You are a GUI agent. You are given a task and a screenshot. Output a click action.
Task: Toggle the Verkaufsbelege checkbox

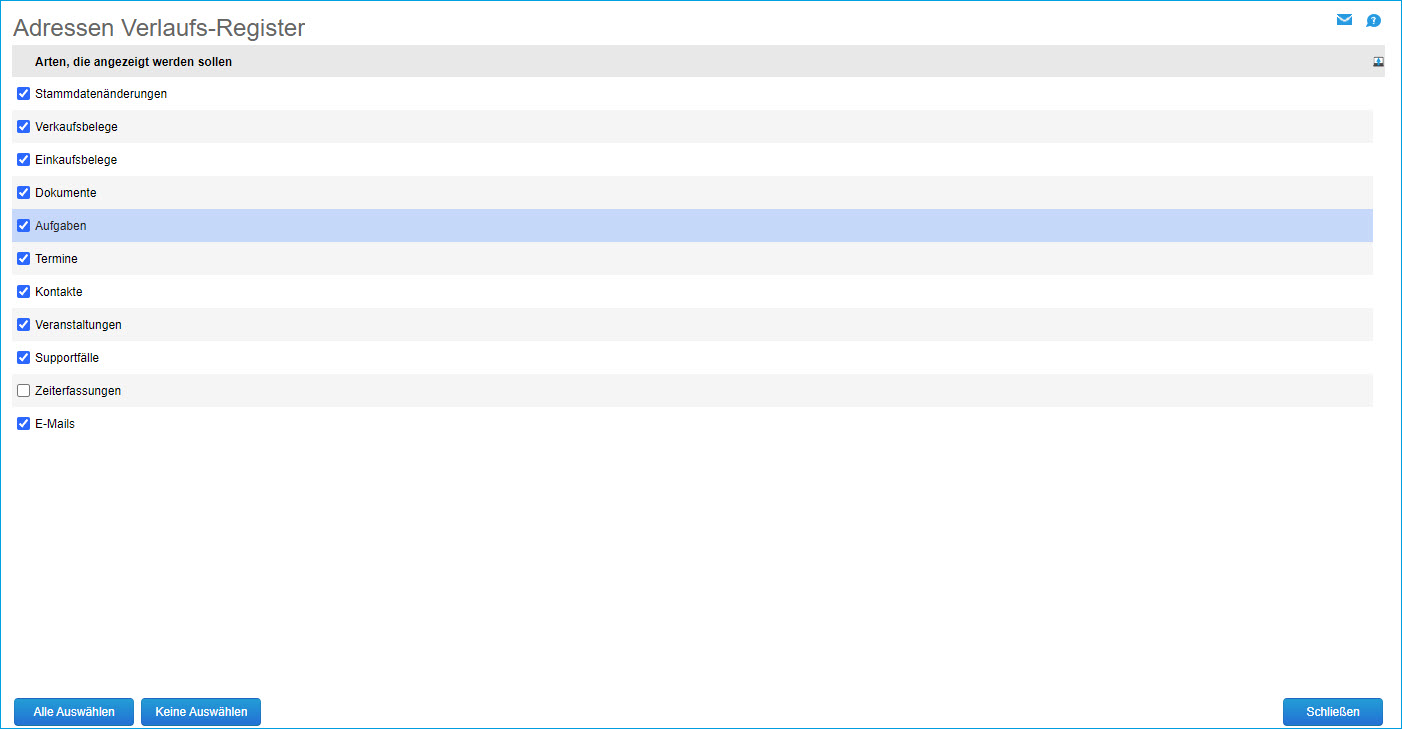pyautogui.click(x=24, y=127)
